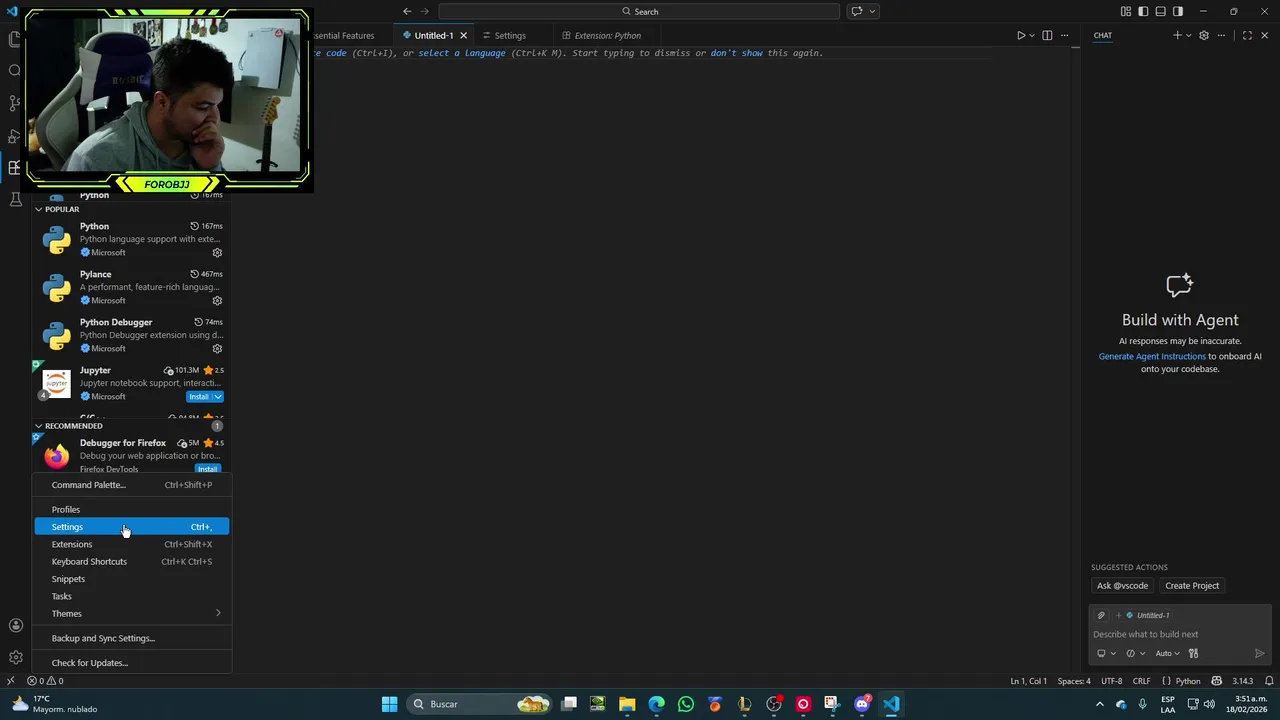Click Python extension's manage gear

point(217,252)
